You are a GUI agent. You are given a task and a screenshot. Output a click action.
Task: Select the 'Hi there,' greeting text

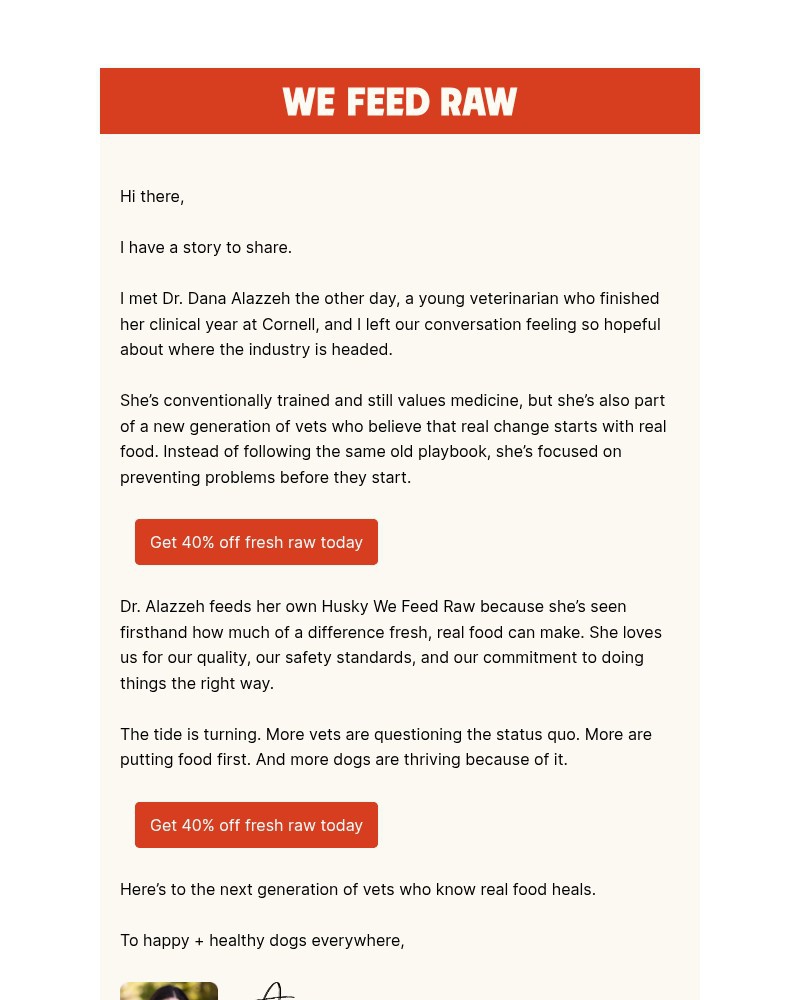[x=152, y=196]
